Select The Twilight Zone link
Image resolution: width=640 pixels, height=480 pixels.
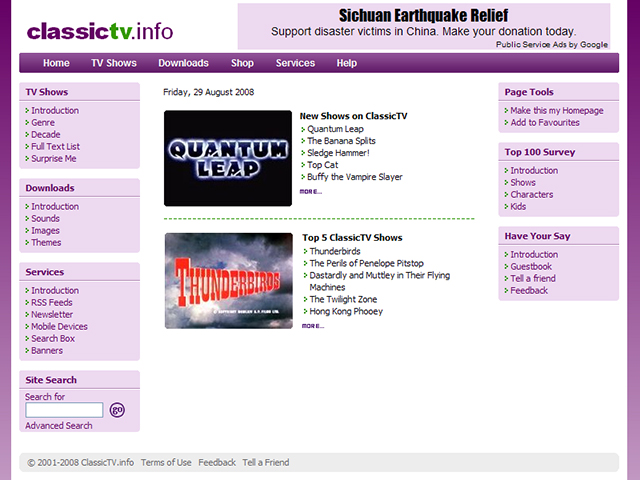(x=343, y=300)
